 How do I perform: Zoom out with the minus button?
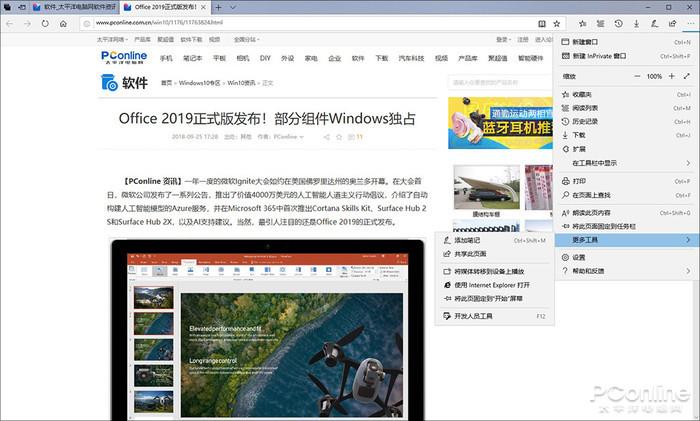(637, 76)
